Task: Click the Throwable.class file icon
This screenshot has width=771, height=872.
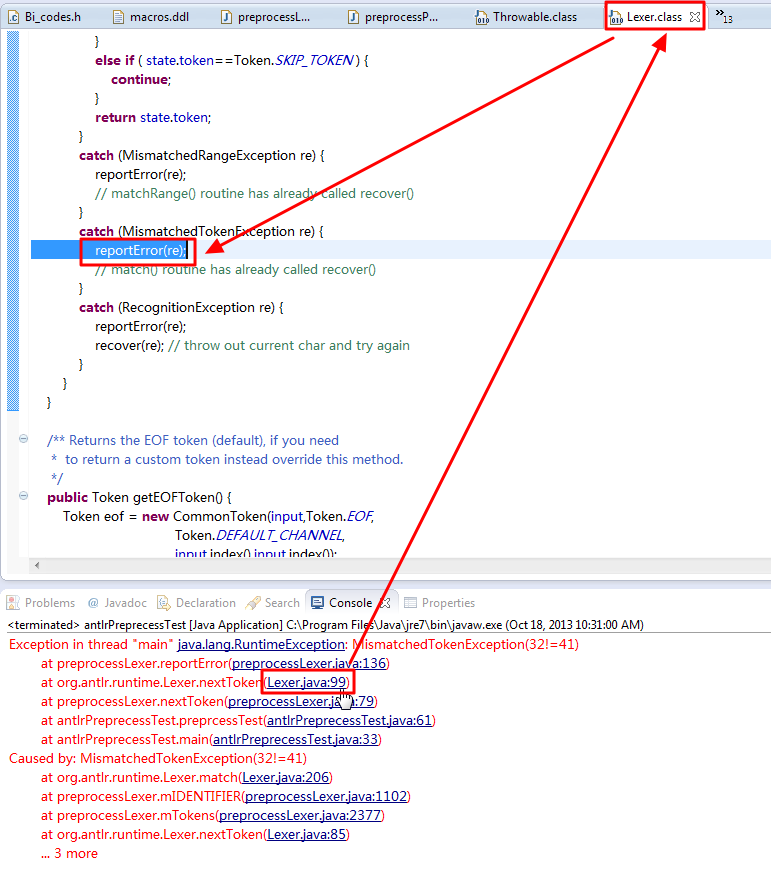Action: [482, 18]
